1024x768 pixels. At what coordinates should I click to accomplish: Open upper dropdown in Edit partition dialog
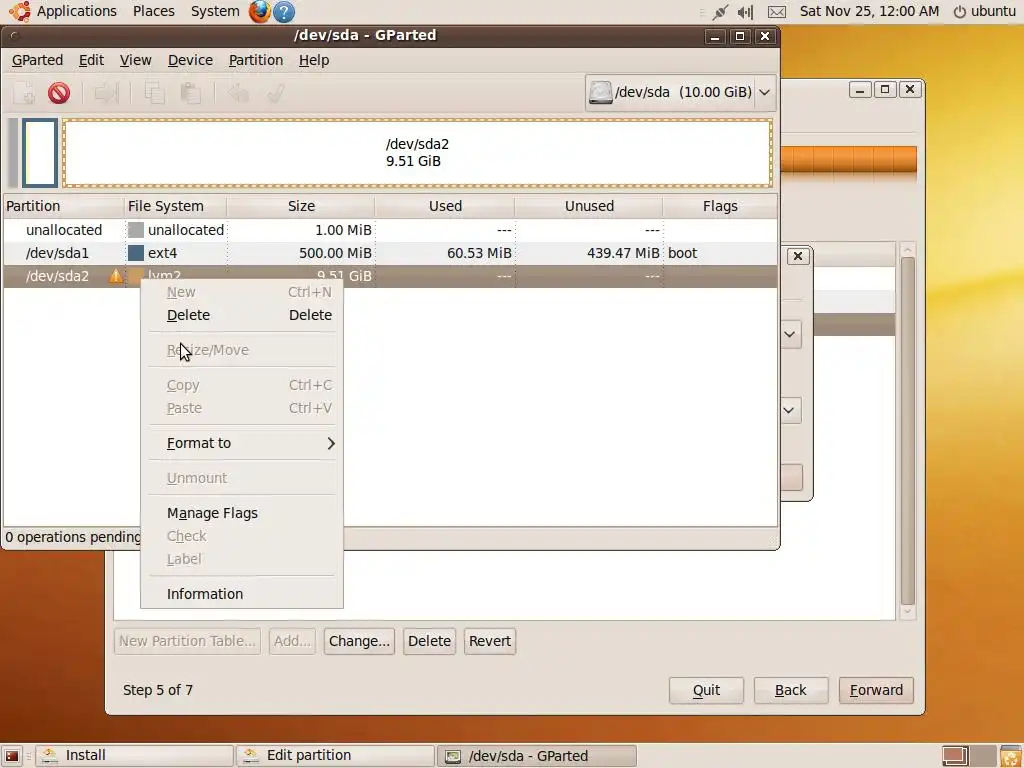point(789,334)
